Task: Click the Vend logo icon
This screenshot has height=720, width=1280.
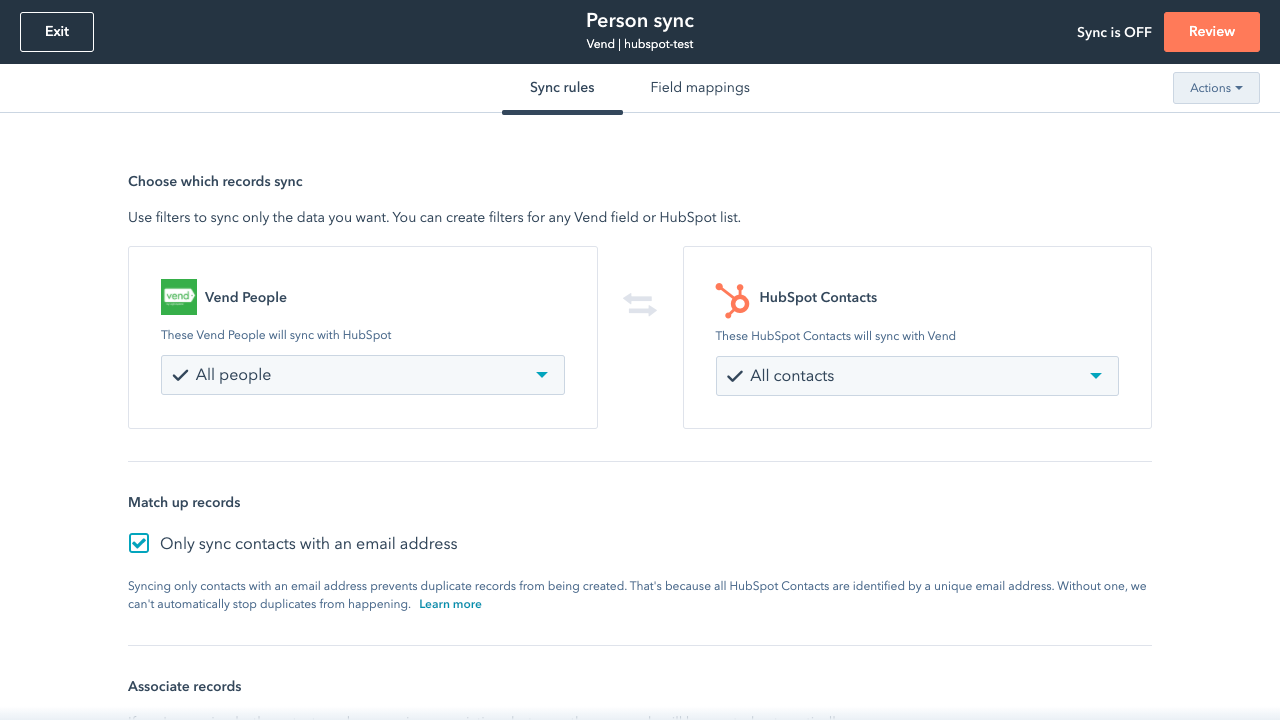Action: 178,297
